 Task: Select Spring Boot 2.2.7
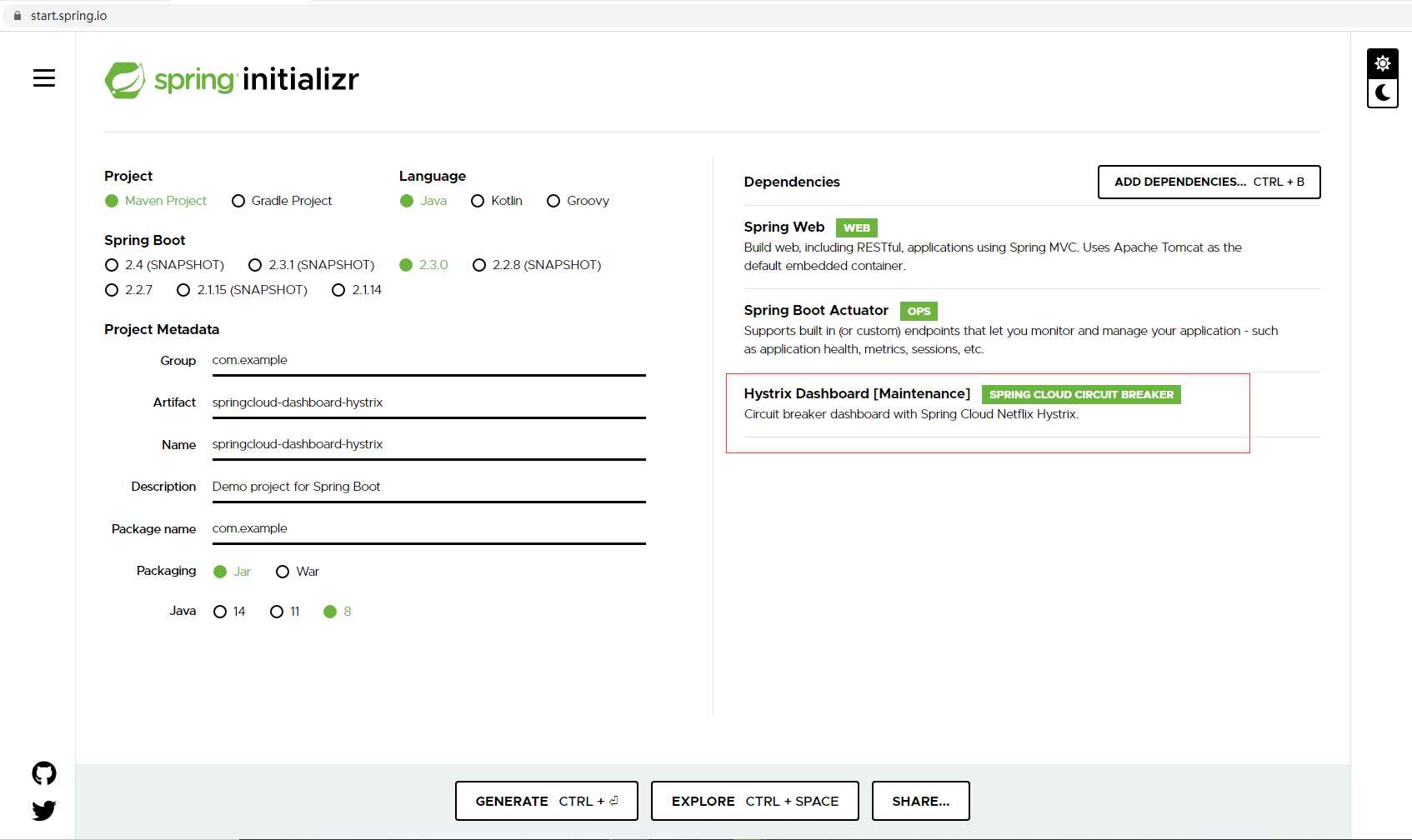128,290
